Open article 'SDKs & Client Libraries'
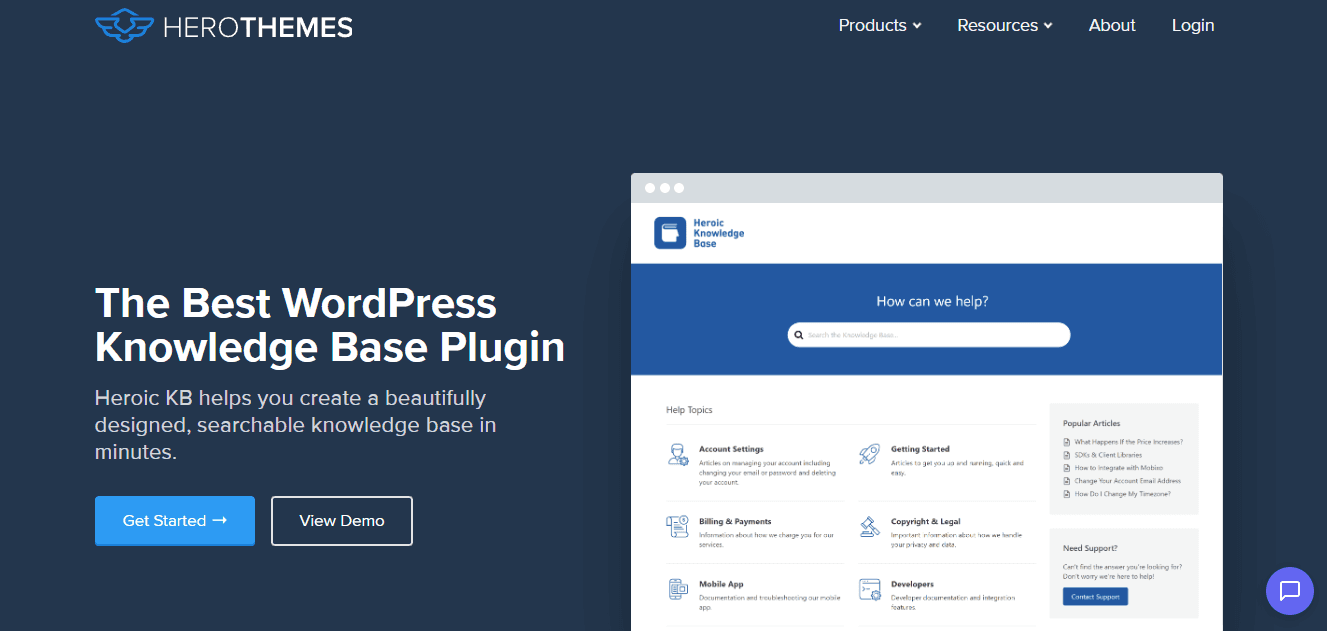This screenshot has height=631, width=1327. [x=1108, y=455]
